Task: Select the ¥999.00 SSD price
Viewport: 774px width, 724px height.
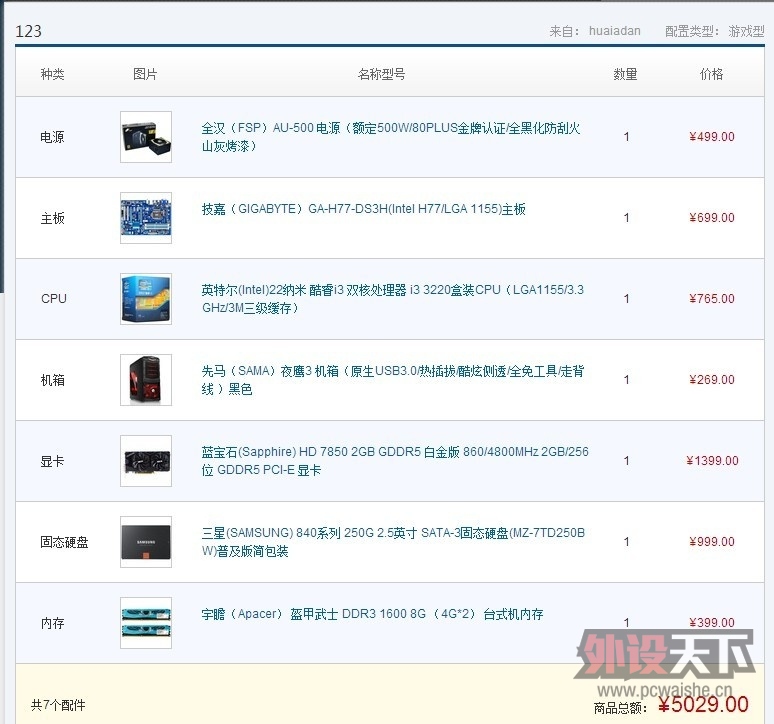Action: point(712,541)
